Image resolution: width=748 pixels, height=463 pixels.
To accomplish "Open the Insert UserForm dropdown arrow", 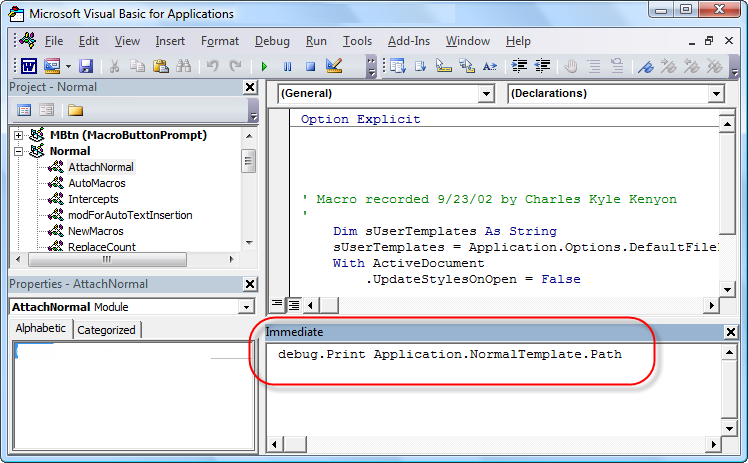I will 68,66.
